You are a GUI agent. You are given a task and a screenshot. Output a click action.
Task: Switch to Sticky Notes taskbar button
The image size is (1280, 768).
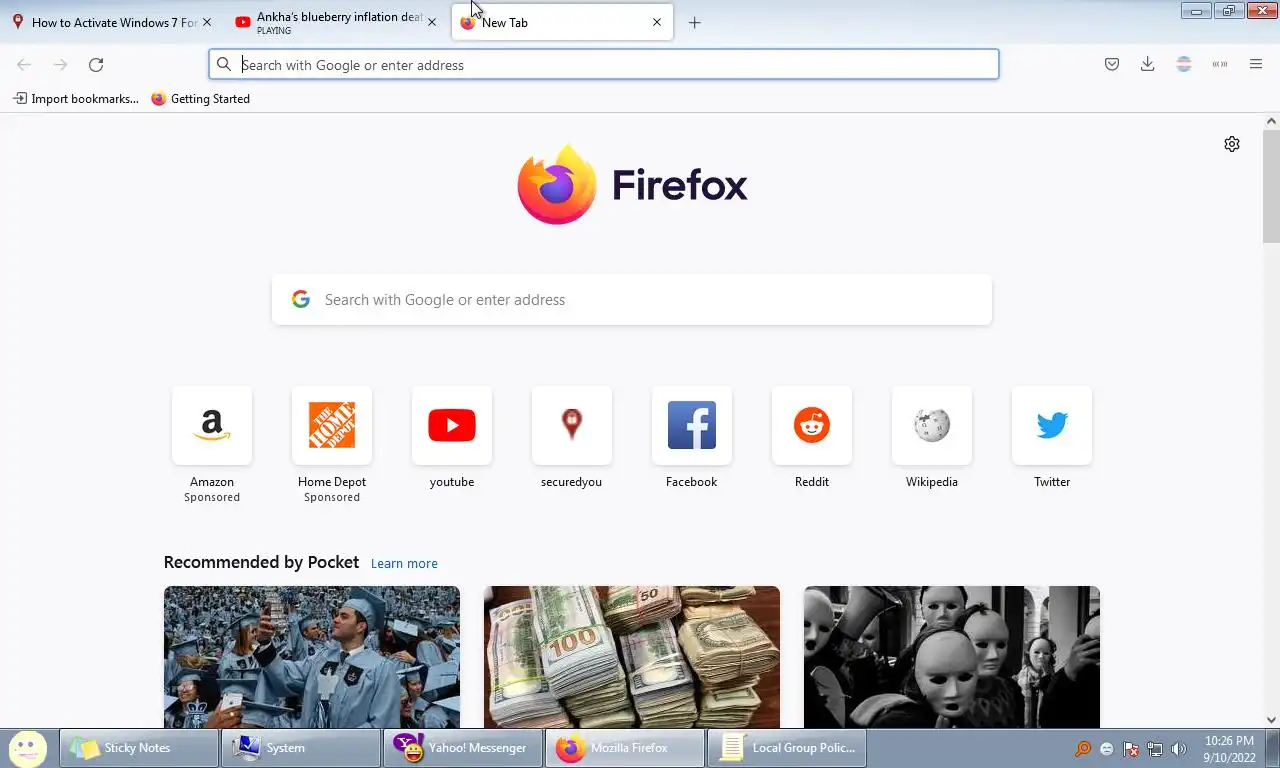pyautogui.click(x=139, y=748)
